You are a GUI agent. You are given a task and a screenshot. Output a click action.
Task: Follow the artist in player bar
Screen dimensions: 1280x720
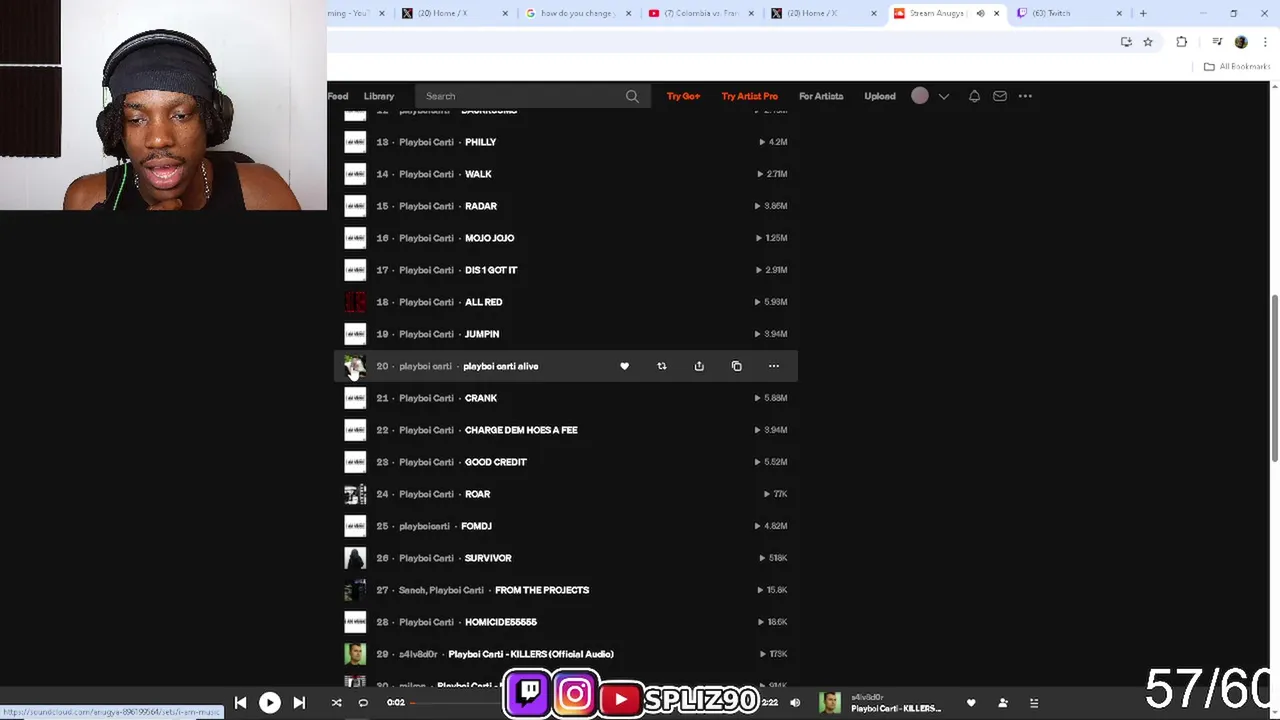click(1003, 703)
